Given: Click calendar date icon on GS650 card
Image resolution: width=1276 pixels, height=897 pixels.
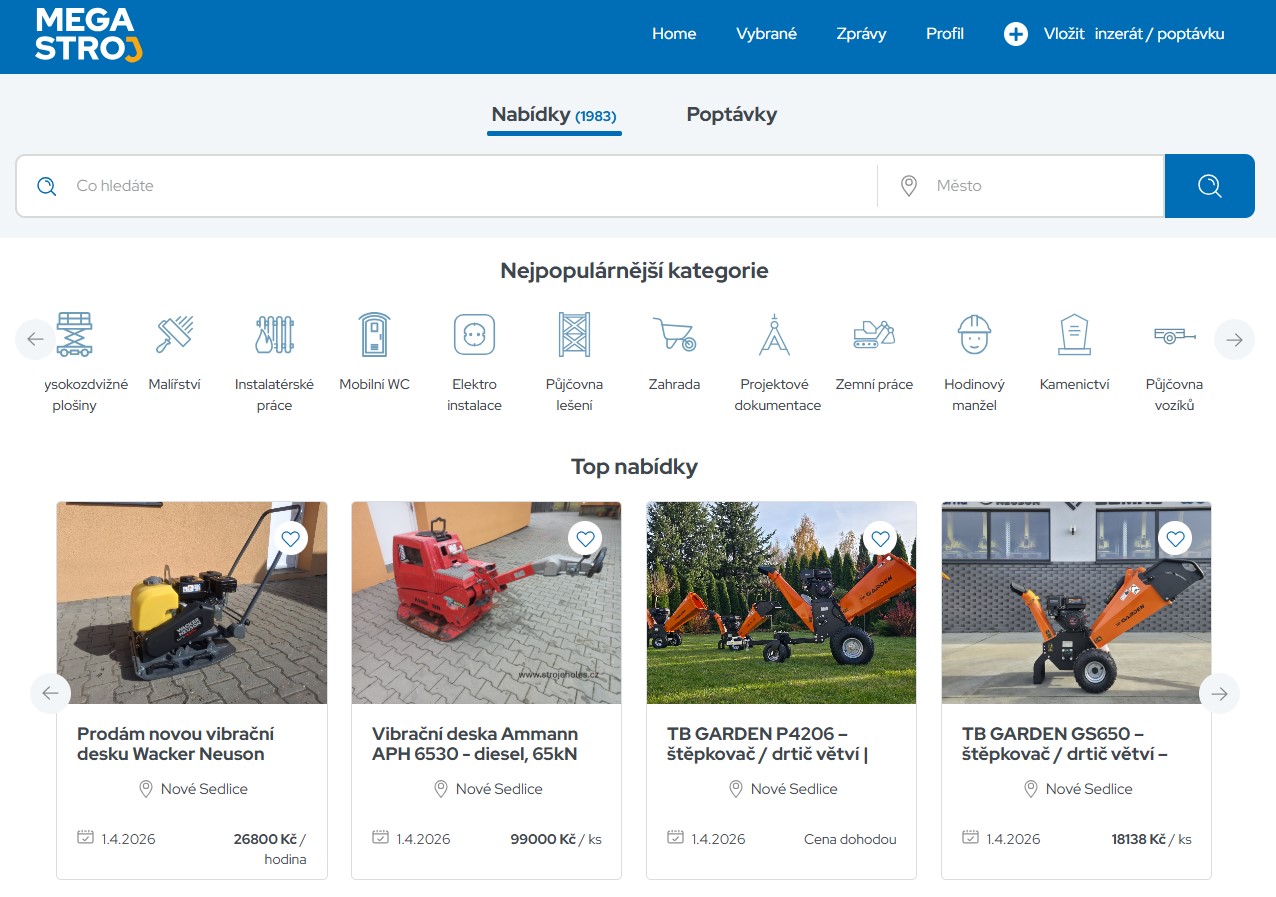Looking at the screenshot, I should [x=970, y=837].
